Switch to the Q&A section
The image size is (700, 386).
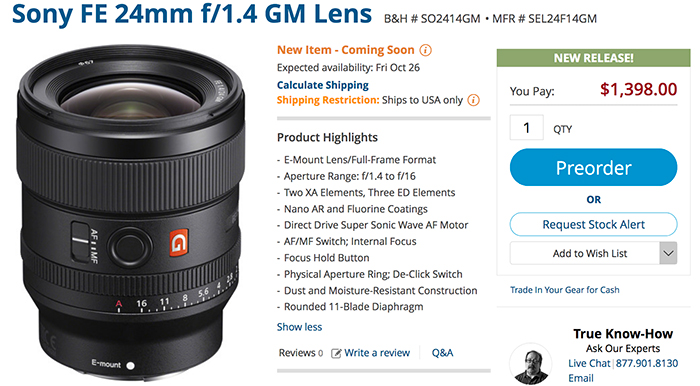pyautogui.click(x=442, y=353)
